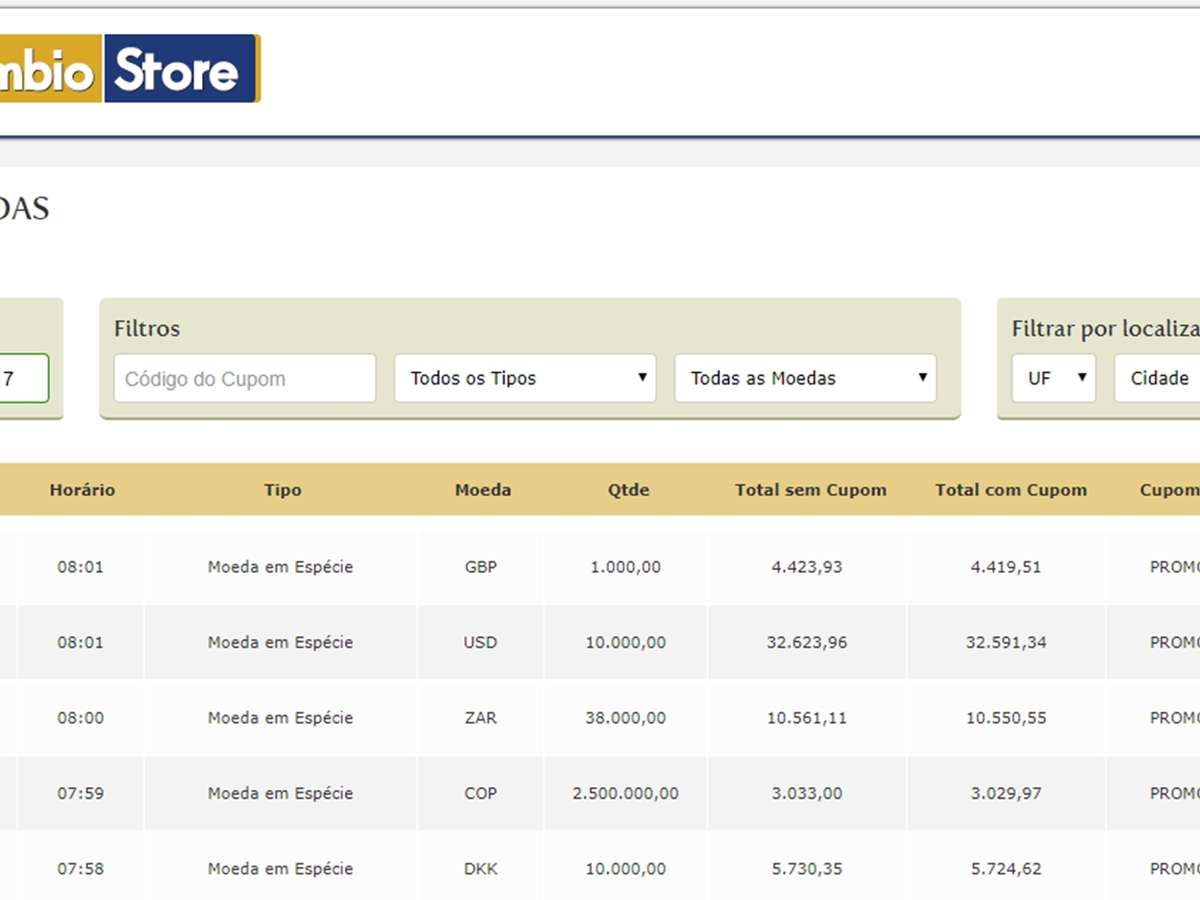This screenshot has width=1200, height=900.
Task: Focus the Código do Cupom field
Action: [x=245, y=379]
